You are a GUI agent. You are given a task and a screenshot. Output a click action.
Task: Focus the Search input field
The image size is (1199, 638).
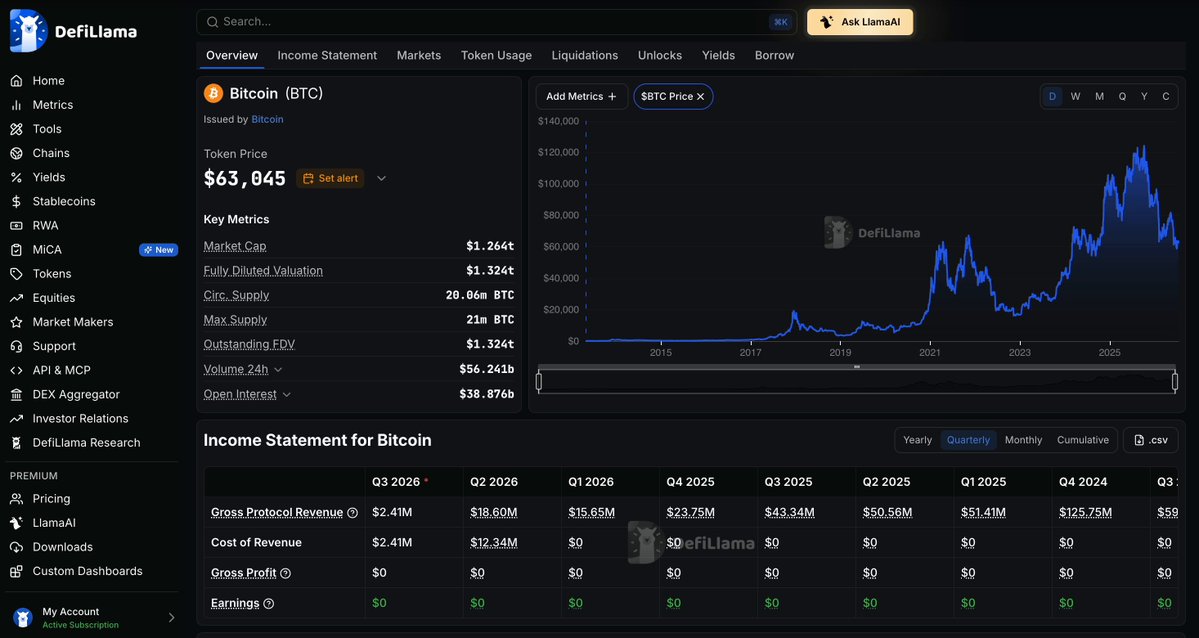(x=497, y=22)
